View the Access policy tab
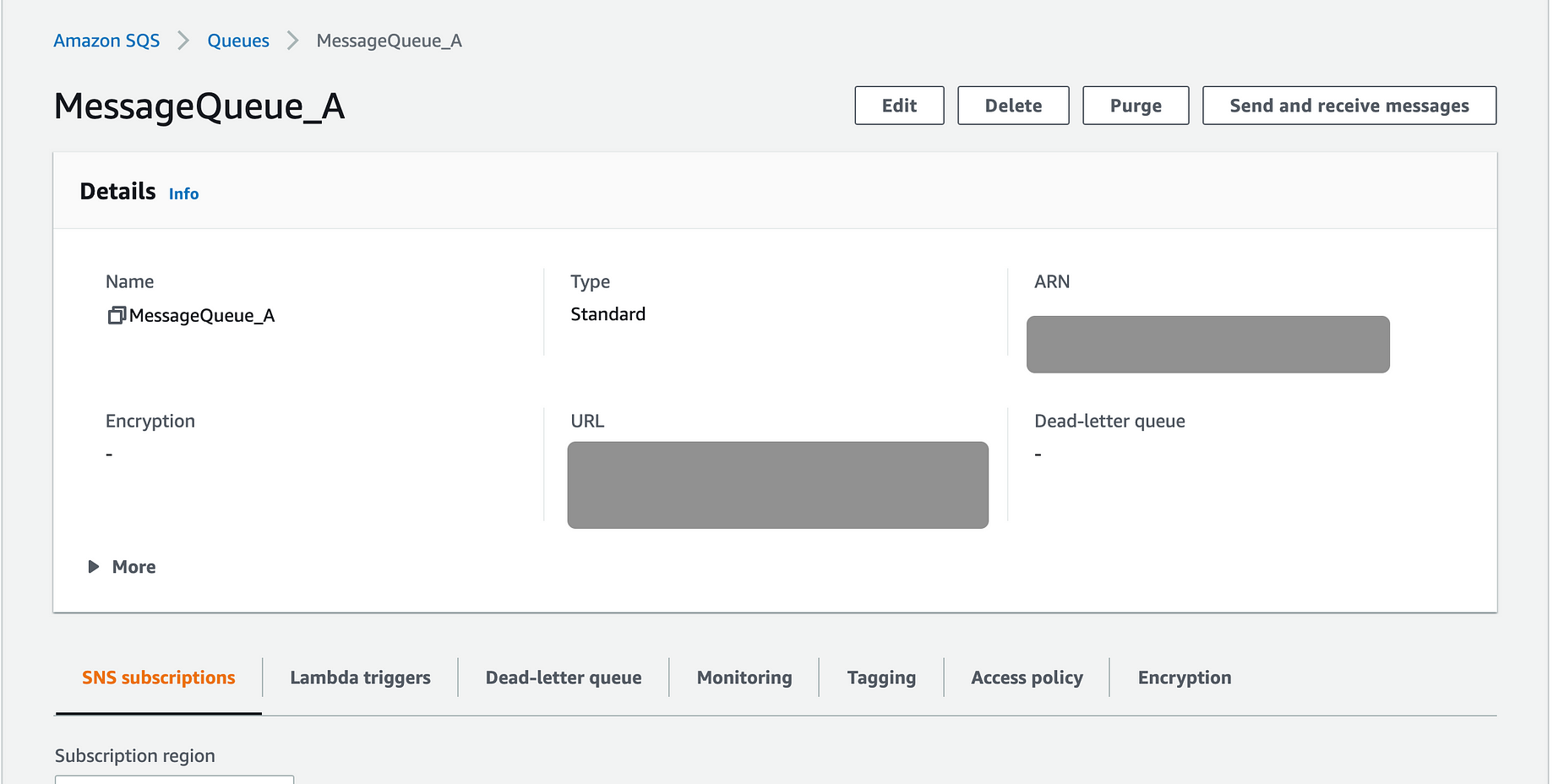This screenshot has height=784, width=1553. (x=1027, y=678)
